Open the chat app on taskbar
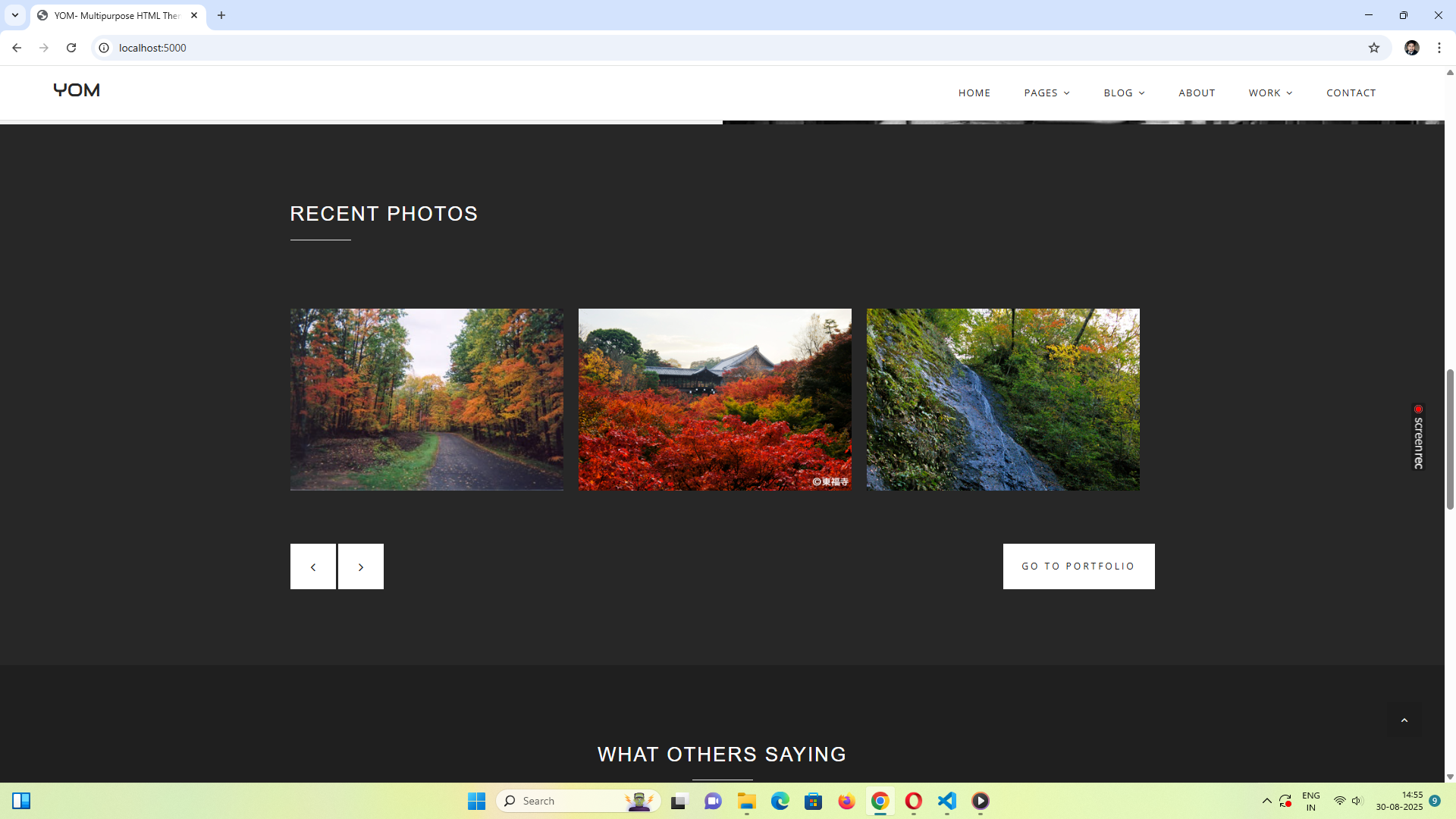Viewport: 1456px width, 819px height. tap(713, 801)
